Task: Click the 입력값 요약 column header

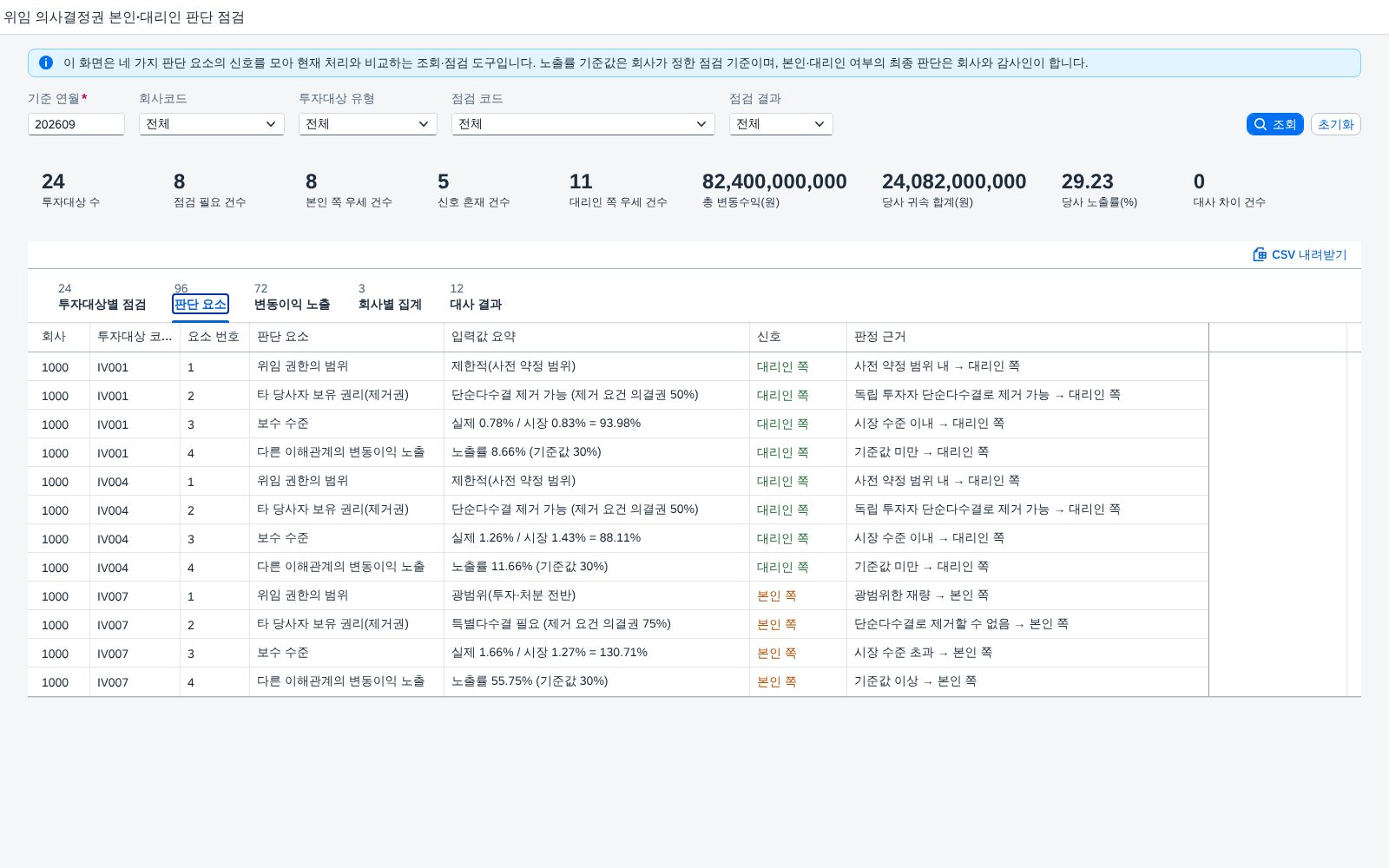Action: pyautogui.click(x=596, y=337)
